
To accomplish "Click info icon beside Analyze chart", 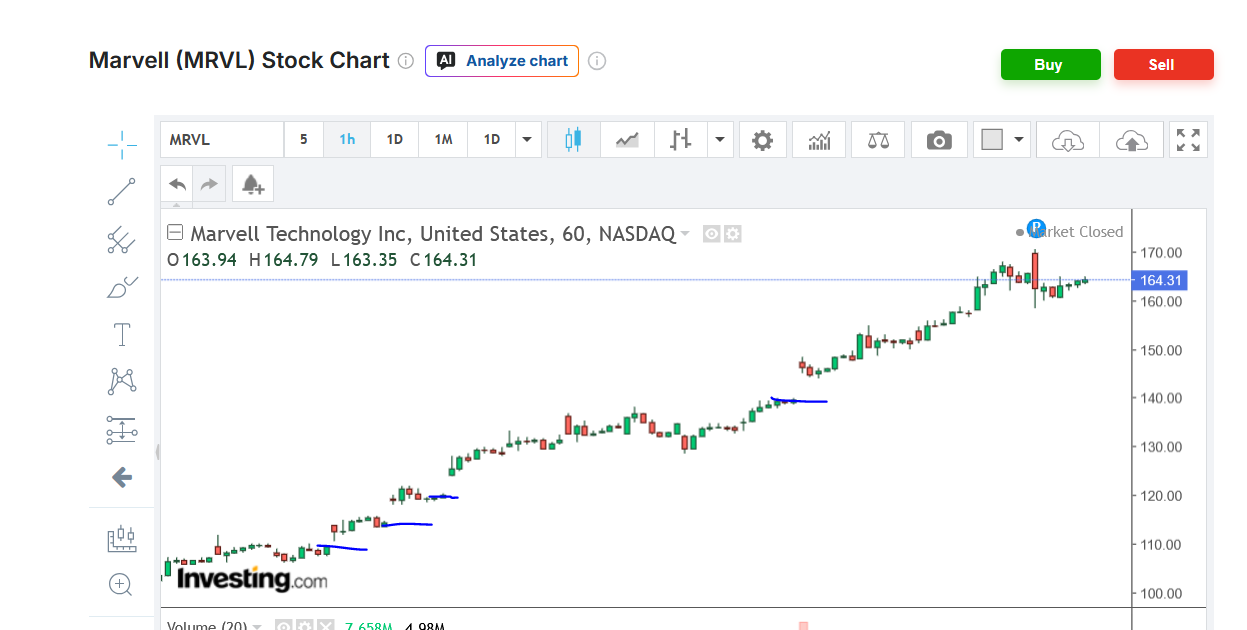I will pyautogui.click(x=597, y=61).
